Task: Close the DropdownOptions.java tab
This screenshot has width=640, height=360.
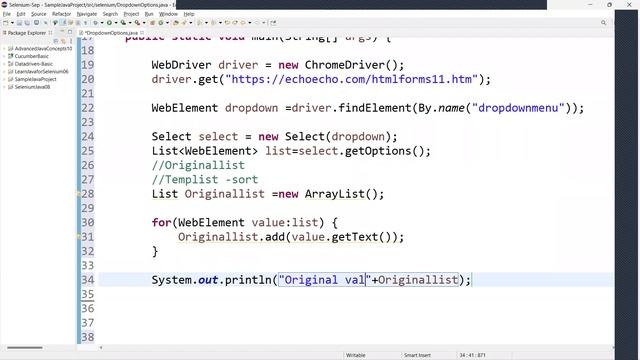Action: click(142, 33)
